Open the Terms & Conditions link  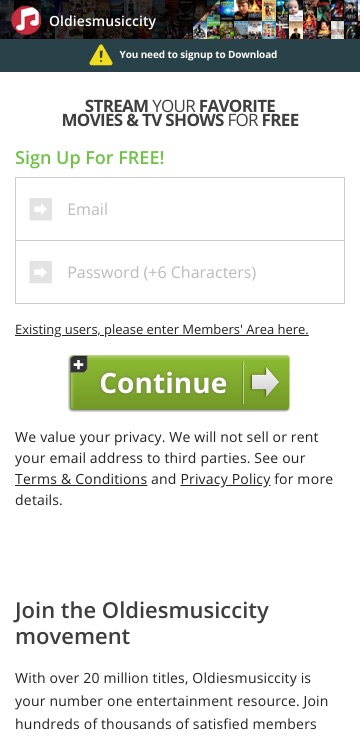coord(81,479)
